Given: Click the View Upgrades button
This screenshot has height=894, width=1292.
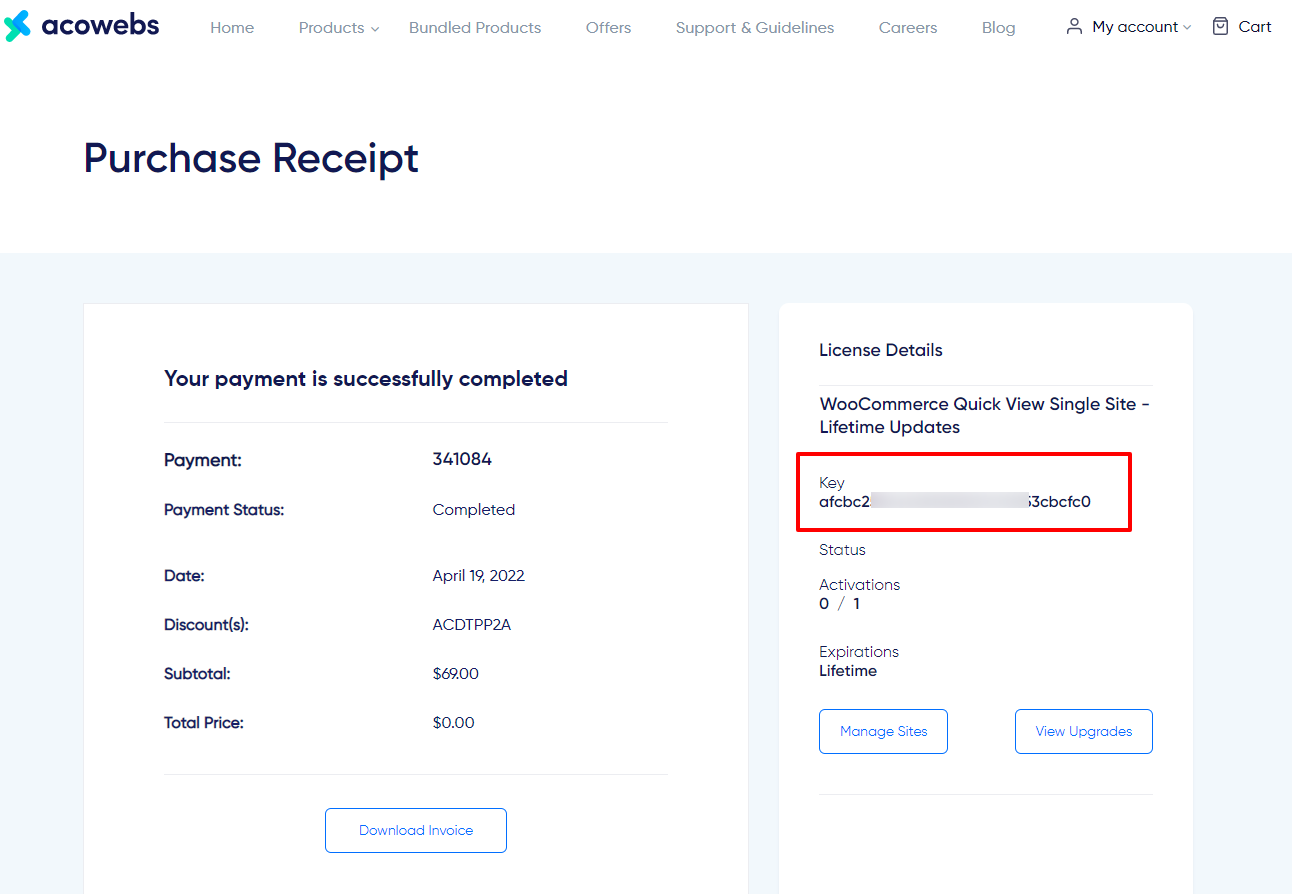Looking at the screenshot, I should (x=1084, y=731).
